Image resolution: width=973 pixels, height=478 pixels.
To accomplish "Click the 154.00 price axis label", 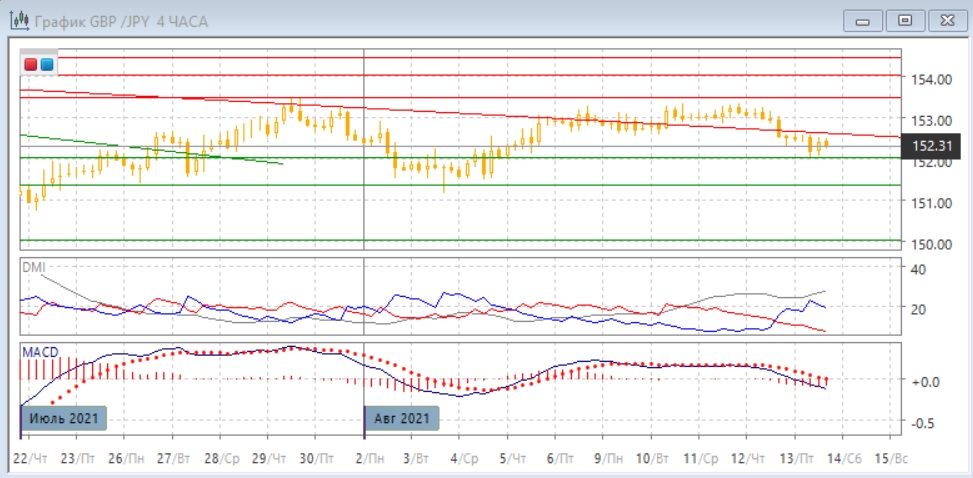I will coord(929,78).
